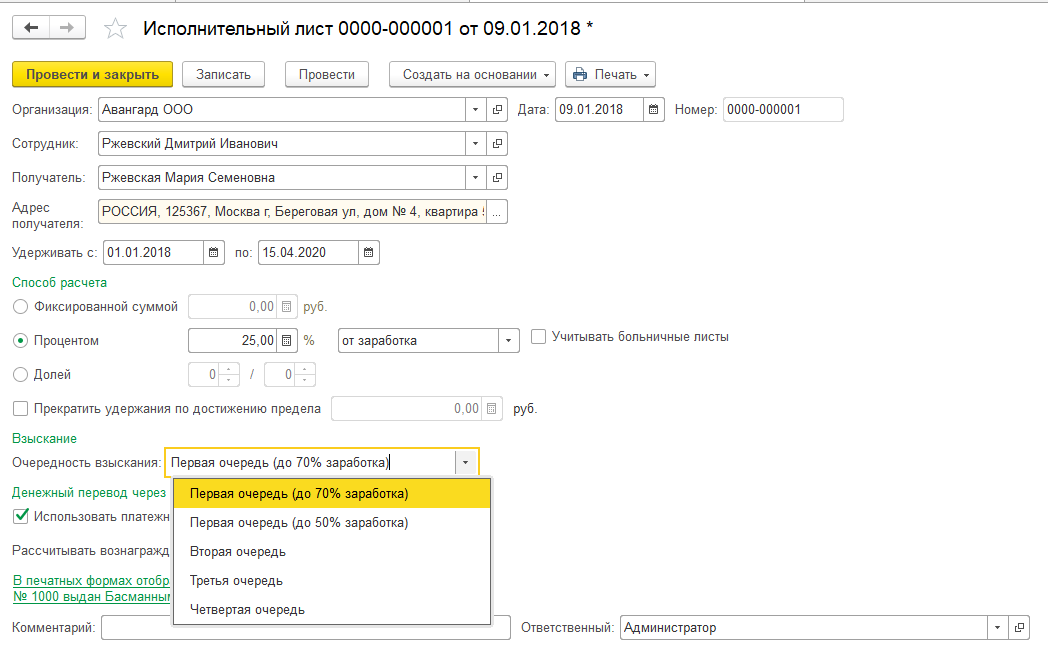Enable Учитывать больничные листы checkbox
Viewport: 1048px width, 646px height.
click(538, 337)
